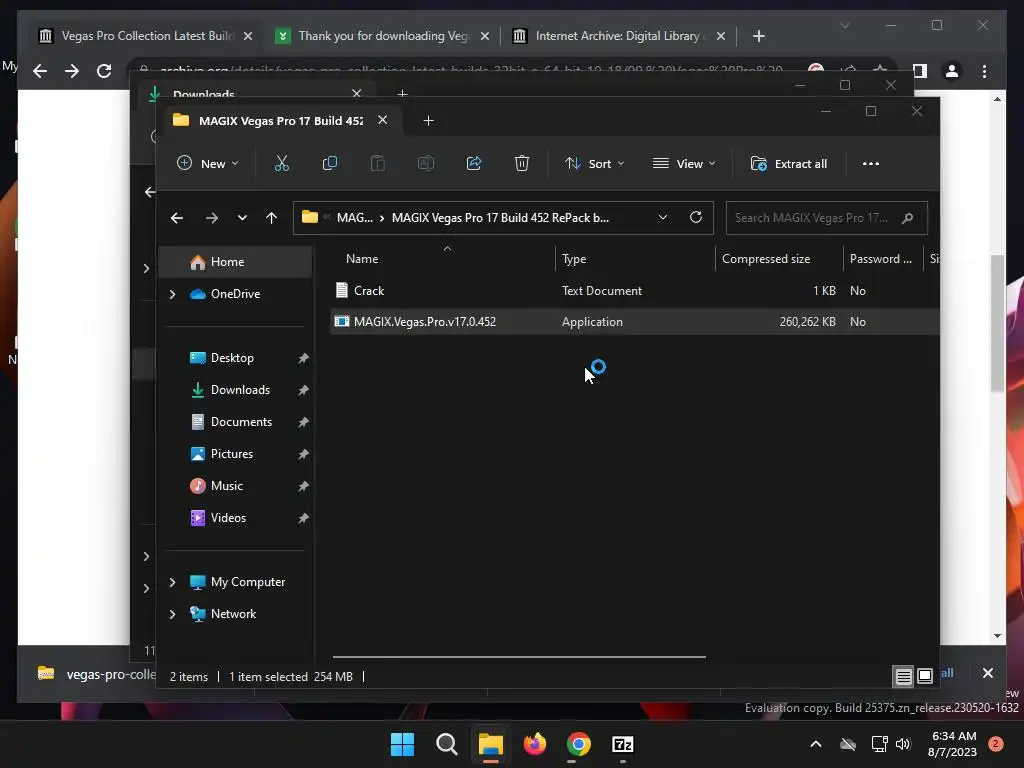Image resolution: width=1024 pixels, height=768 pixels.
Task: Open the See more ellipsis menu
Action: [x=871, y=163]
